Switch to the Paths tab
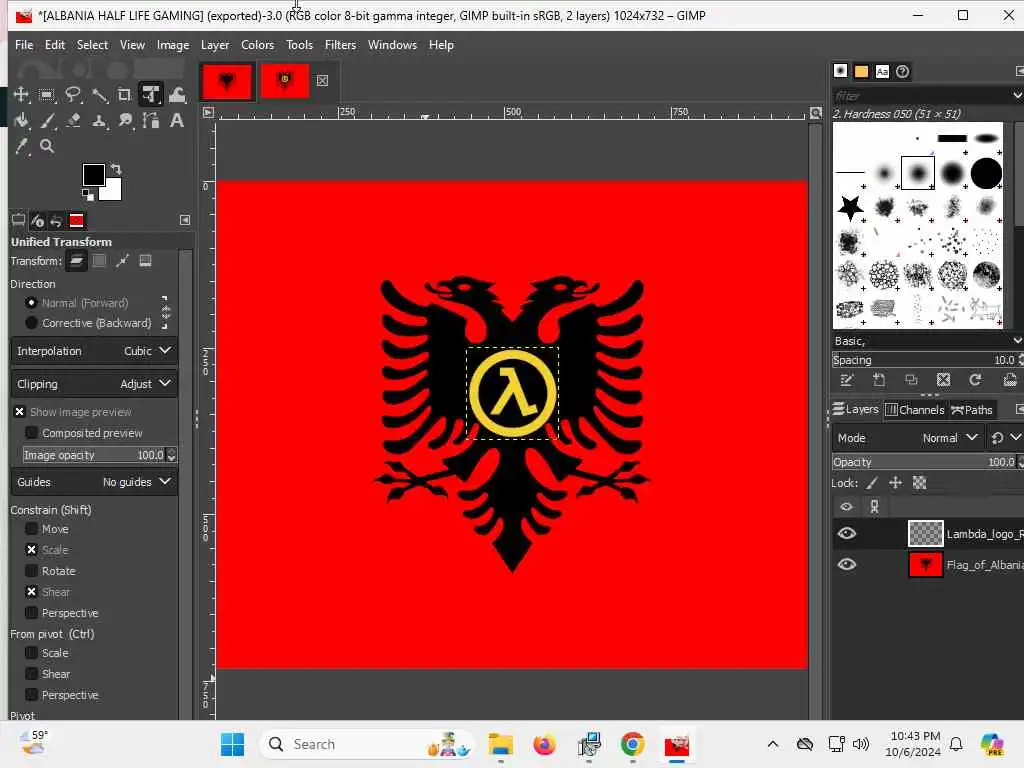 [x=972, y=410]
